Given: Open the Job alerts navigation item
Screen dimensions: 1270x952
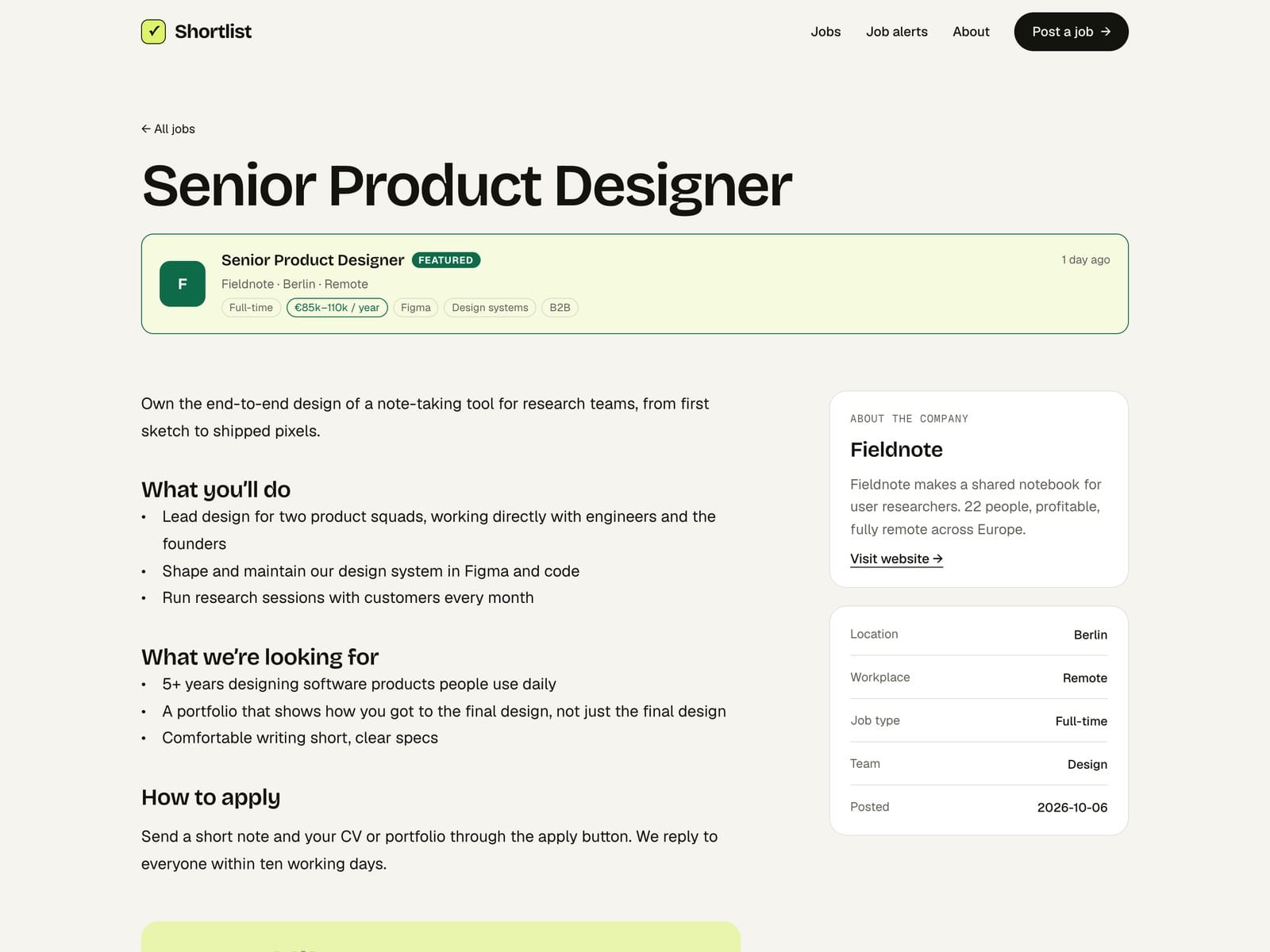Looking at the screenshot, I should pos(897,32).
